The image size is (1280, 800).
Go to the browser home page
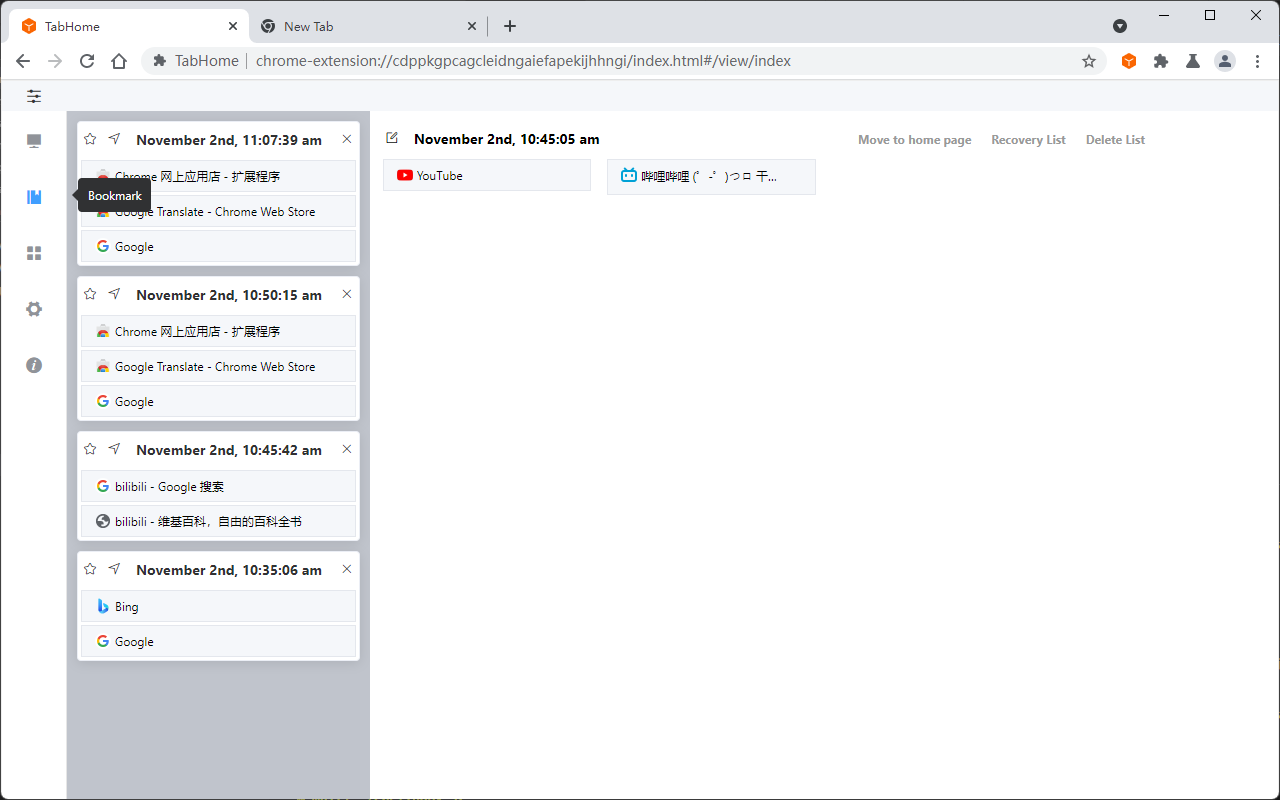click(x=119, y=61)
